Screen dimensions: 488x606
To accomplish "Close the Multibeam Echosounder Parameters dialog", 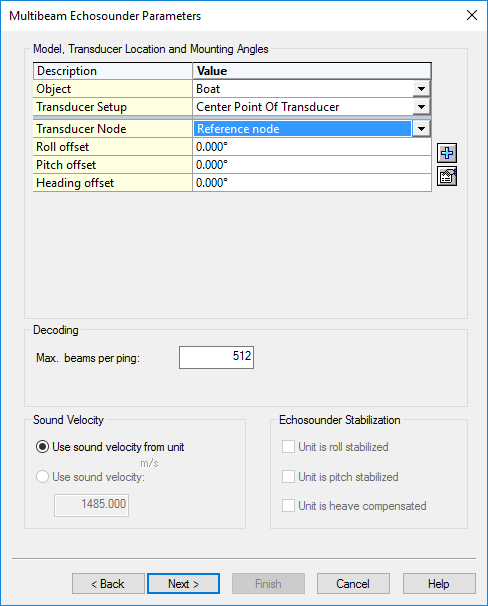I will (x=472, y=15).
